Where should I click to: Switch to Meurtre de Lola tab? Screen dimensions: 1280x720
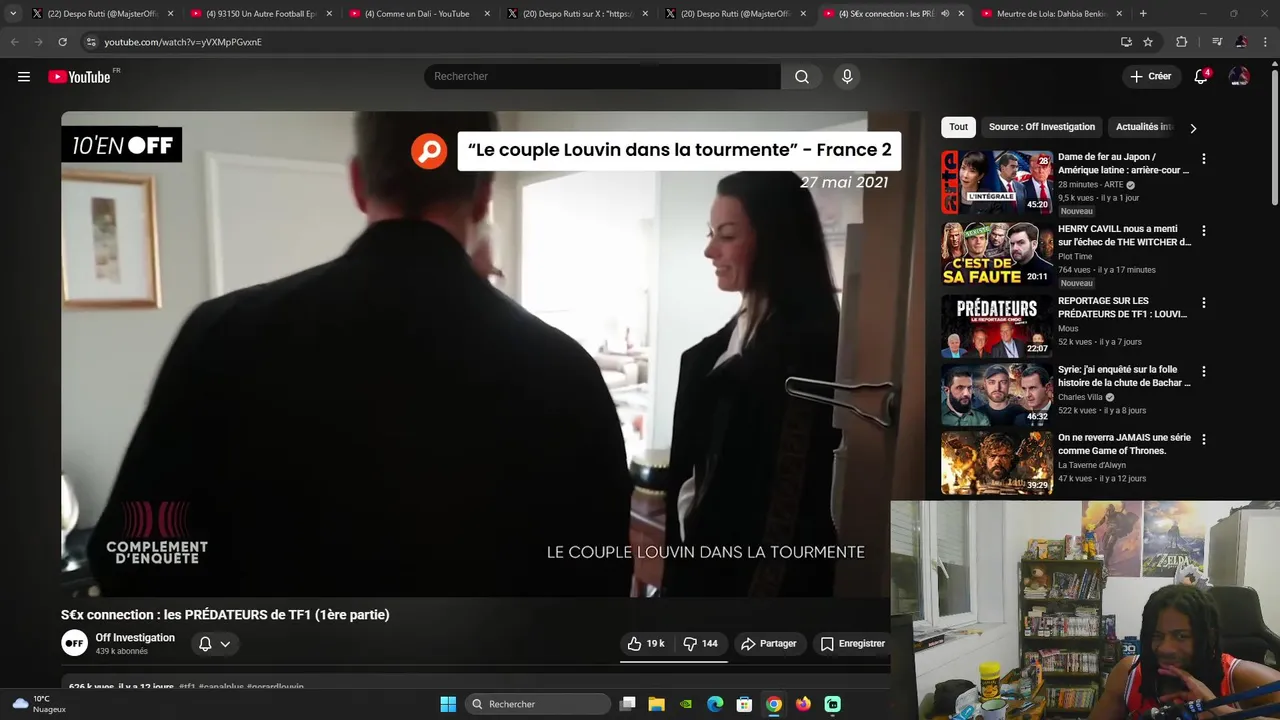click(x=1050, y=14)
